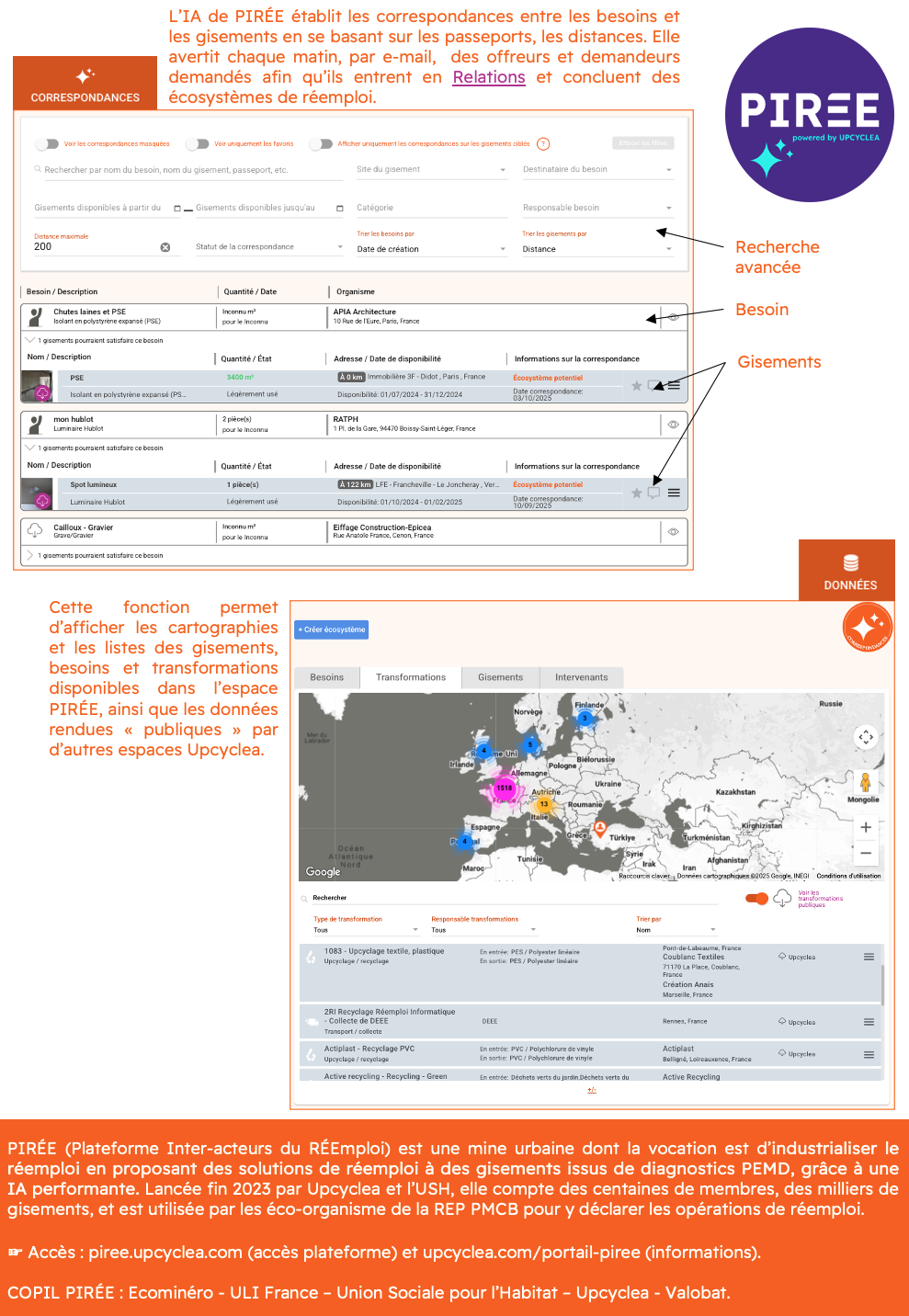Image resolution: width=909 pixels, height=1316 pixels.
Task: Open the Responsable transformations dropdown
Action: (483, 930)
